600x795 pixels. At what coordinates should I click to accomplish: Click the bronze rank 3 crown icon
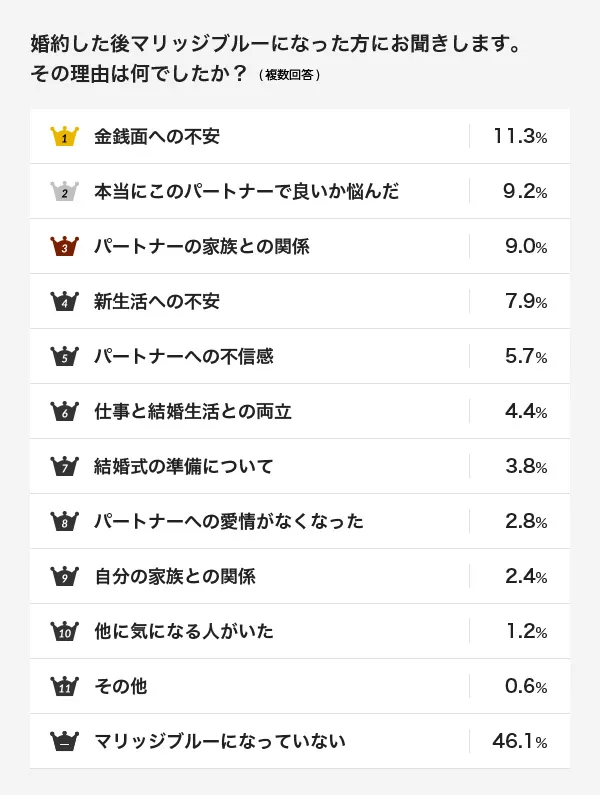click(64, 246)
